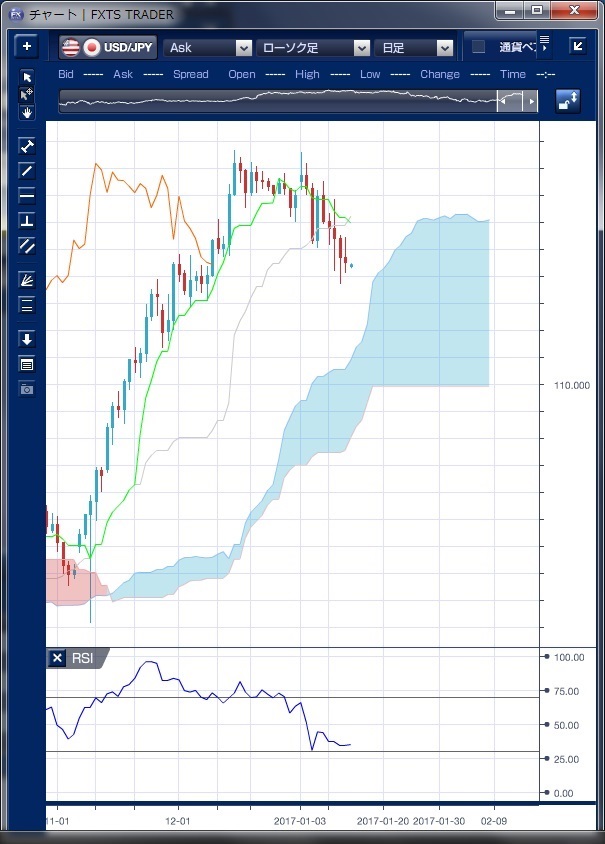
Task: Click the plus button to add chart
Action: click(x=27, y=47)
